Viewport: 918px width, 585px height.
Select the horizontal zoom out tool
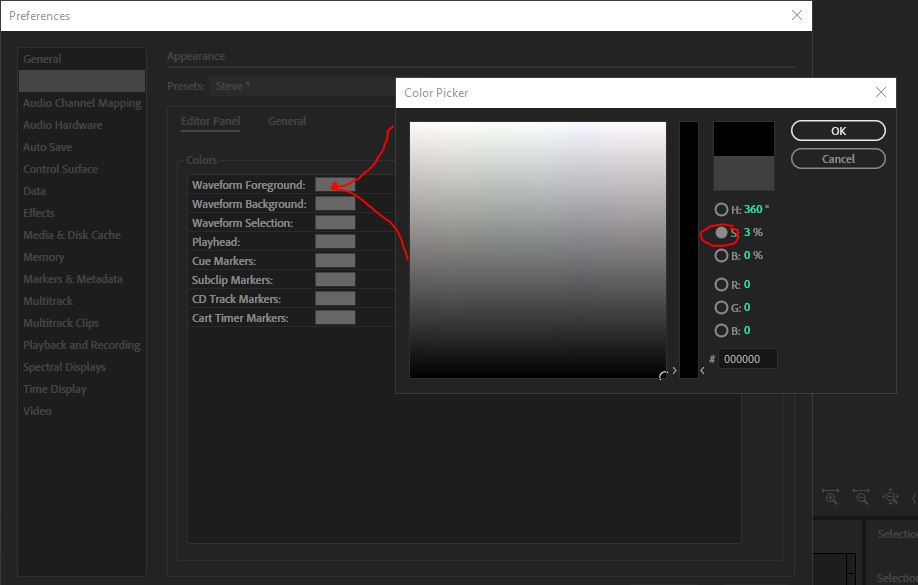[x=861, y=497]
